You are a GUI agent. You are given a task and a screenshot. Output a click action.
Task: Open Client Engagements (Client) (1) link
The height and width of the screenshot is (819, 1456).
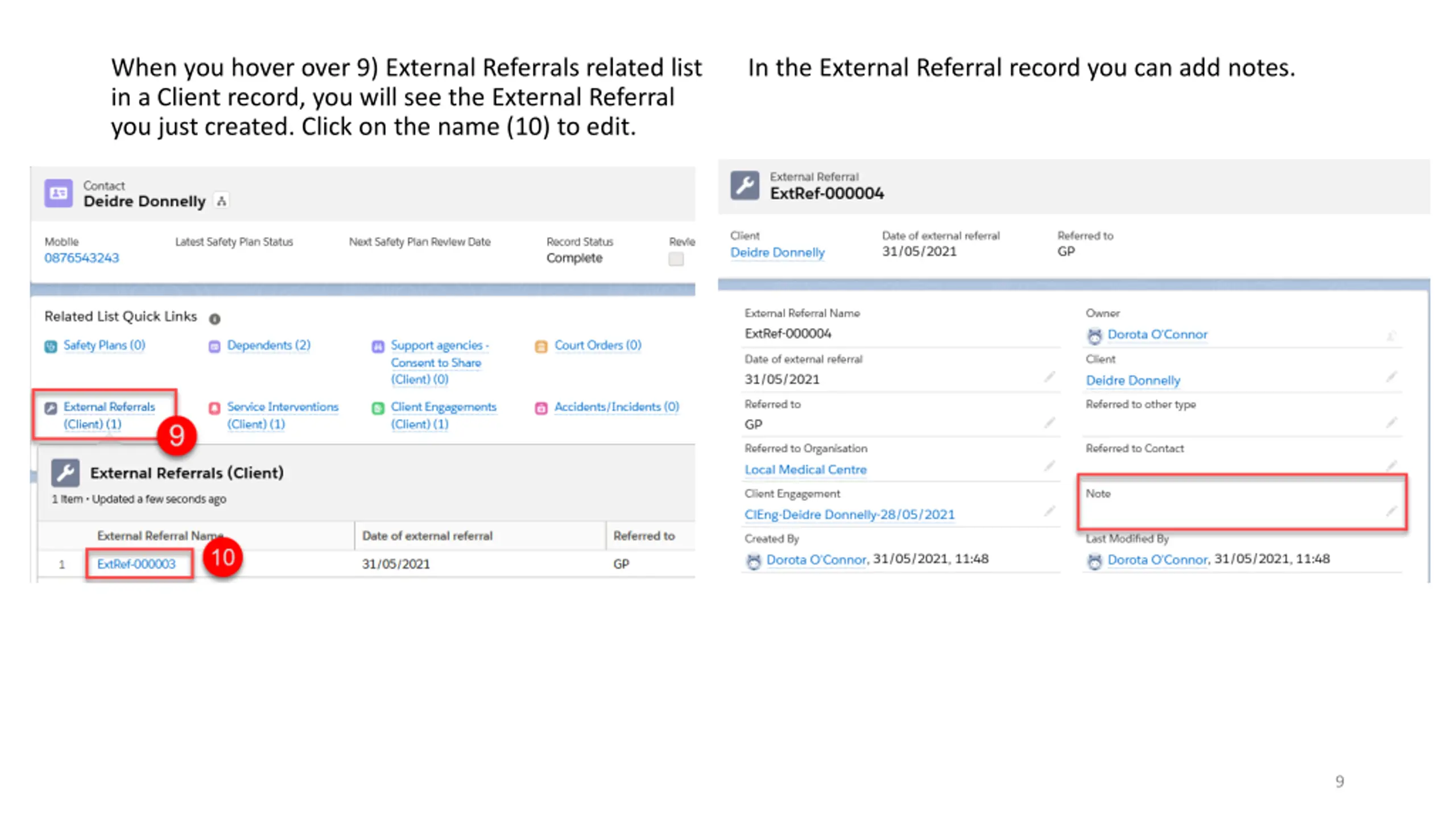pyautogui.click(x=443, y=415)
